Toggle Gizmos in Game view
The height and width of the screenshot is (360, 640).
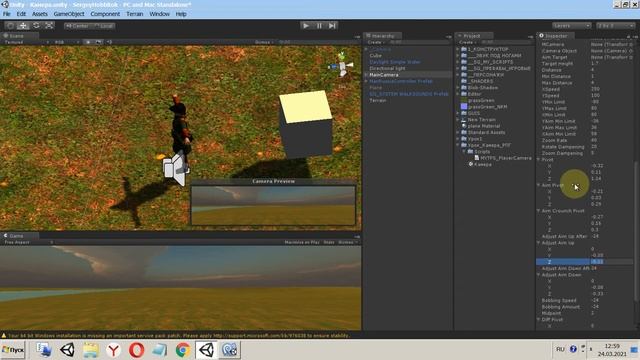click(347, 242)
